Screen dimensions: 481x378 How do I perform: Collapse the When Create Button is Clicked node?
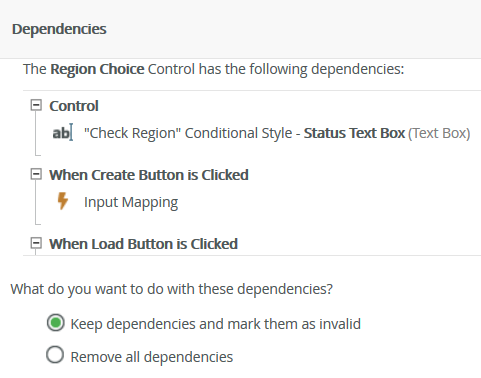(36, 174)
